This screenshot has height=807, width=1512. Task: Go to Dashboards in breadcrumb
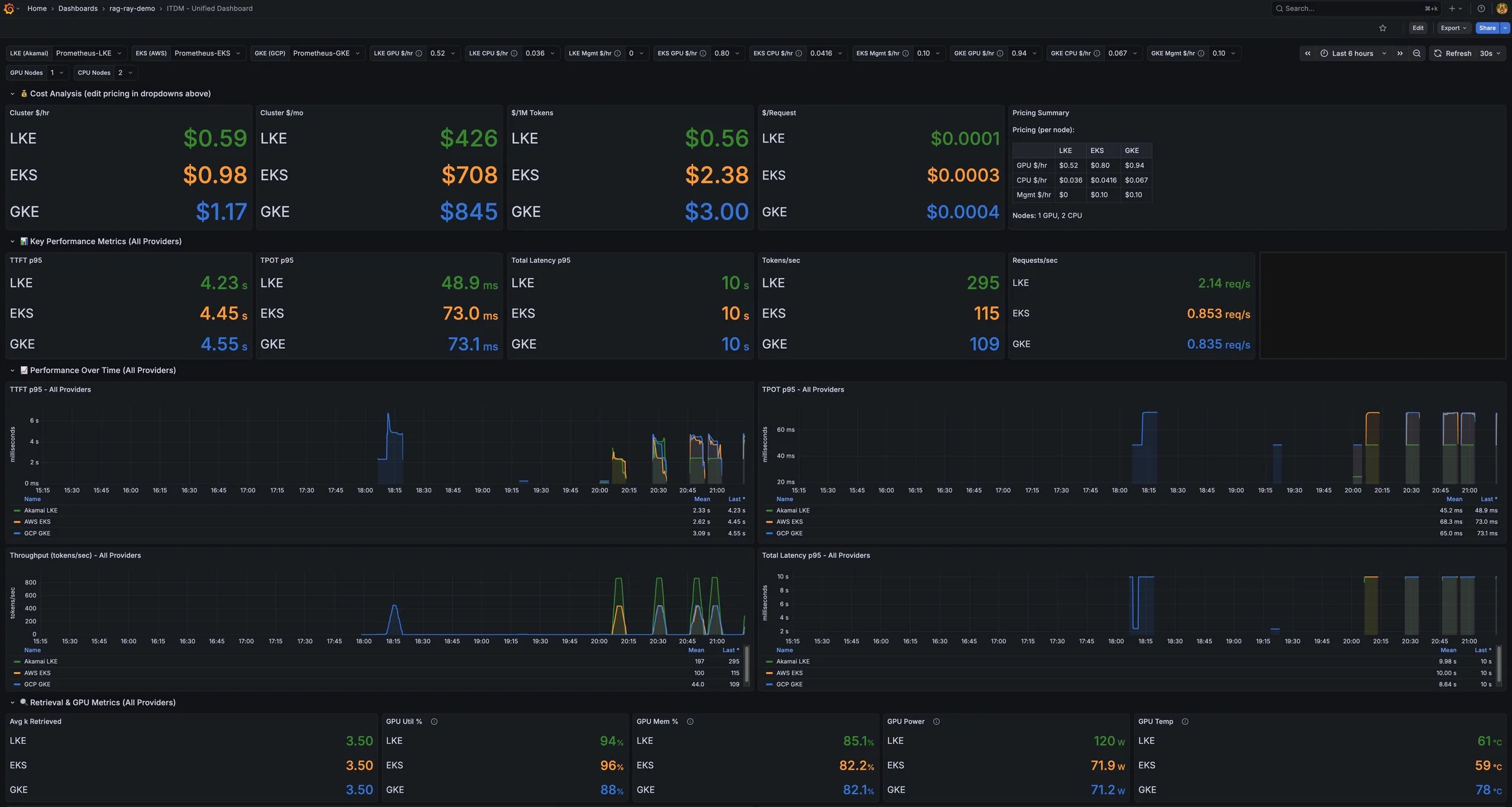coord(77,8)
